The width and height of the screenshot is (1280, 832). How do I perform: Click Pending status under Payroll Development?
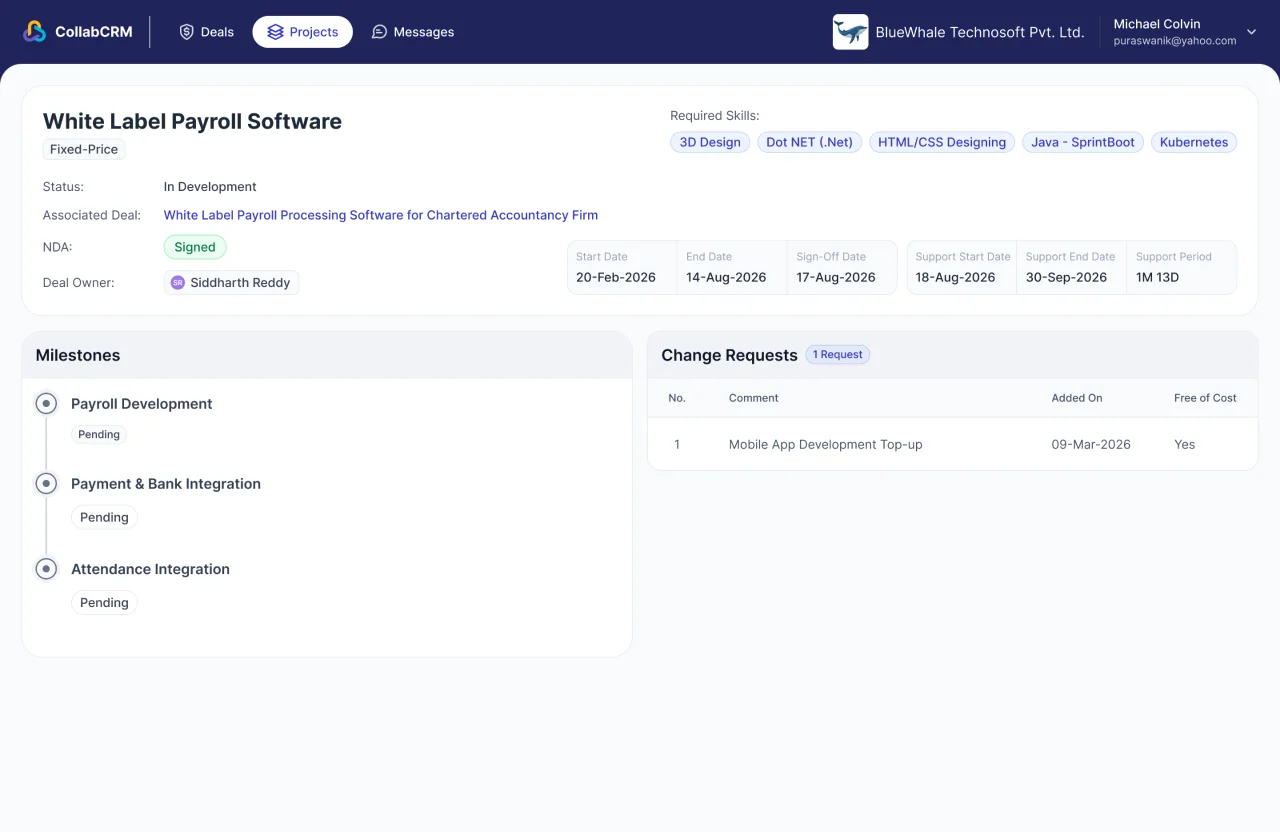[x=99, y=435]
